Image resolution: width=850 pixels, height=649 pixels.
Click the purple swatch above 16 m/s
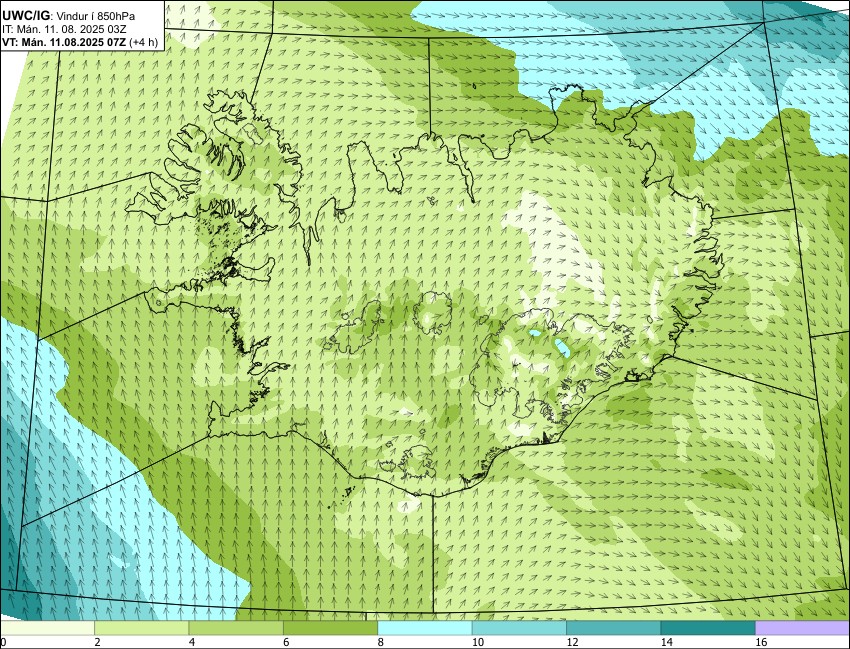pos(802,628)
